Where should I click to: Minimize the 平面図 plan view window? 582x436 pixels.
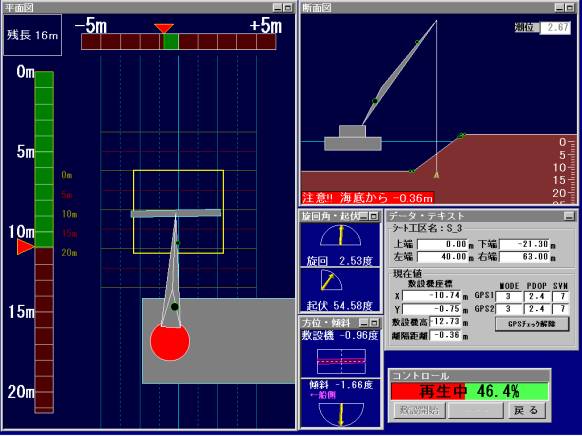click(x=277, y=7)
